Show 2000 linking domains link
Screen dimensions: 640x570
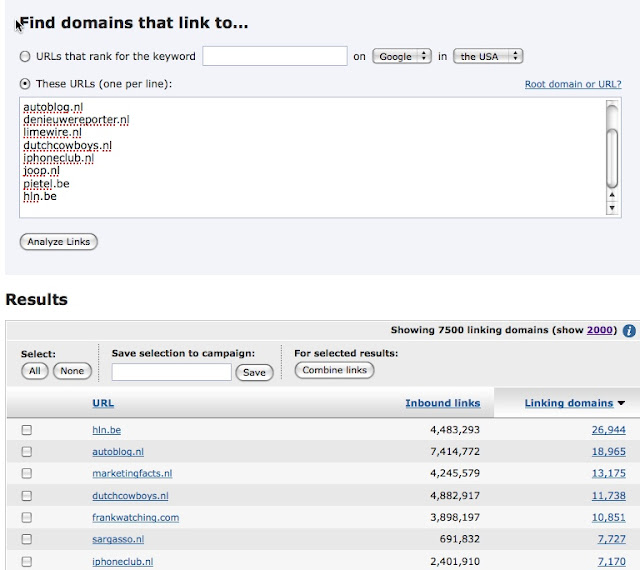click(600, 330)
